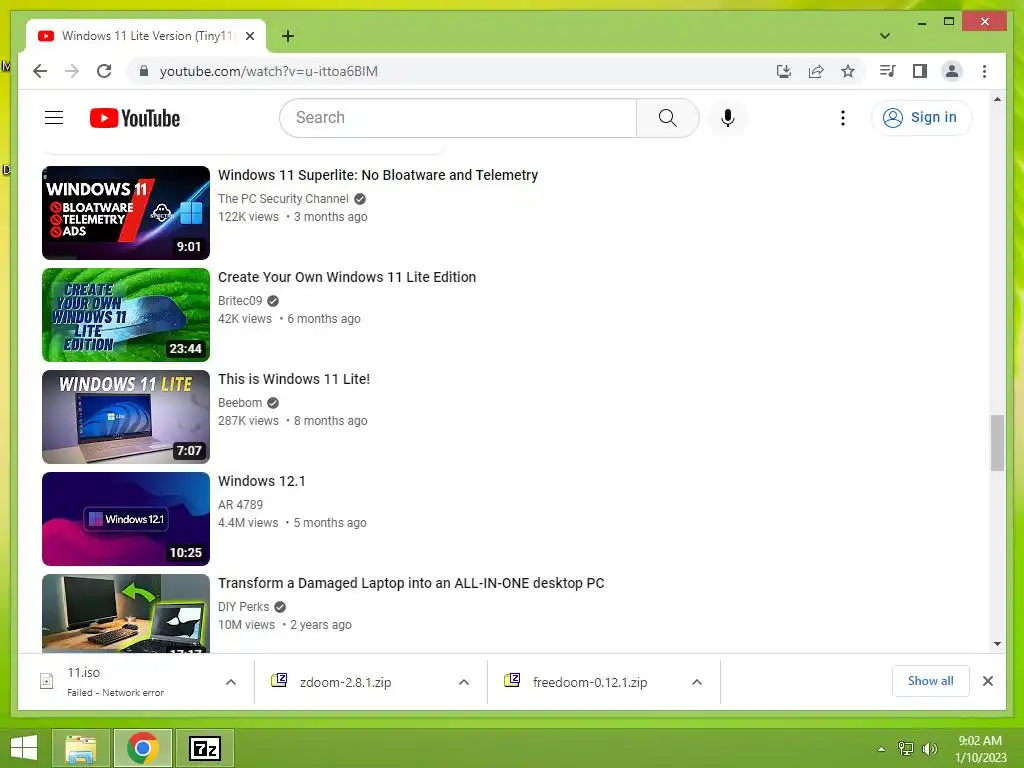The height and width of the screenshot is (768, 1024).
Task: Search with your voice microphone
Action: (728, 118)
